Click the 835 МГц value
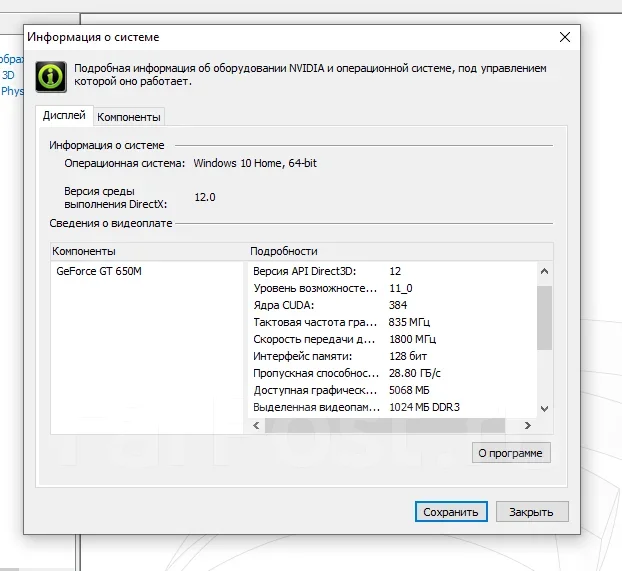This screenshot has width=622, height=571. [x=409, y=322]
